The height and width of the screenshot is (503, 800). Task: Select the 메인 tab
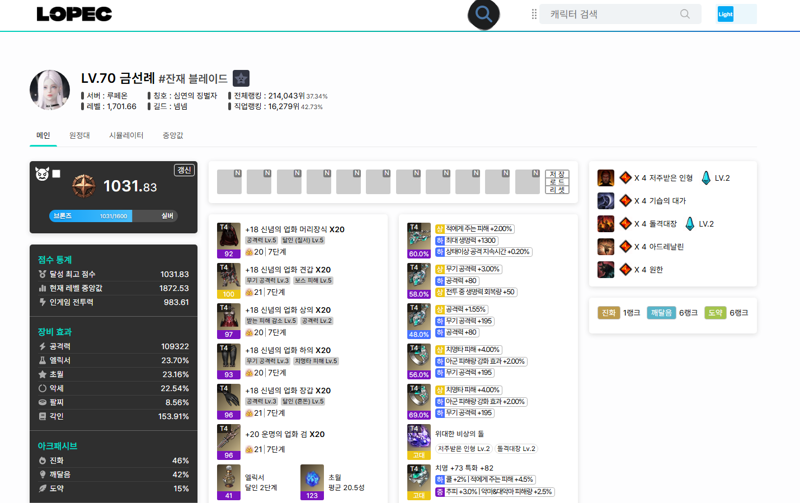click(x=43, y=135)
